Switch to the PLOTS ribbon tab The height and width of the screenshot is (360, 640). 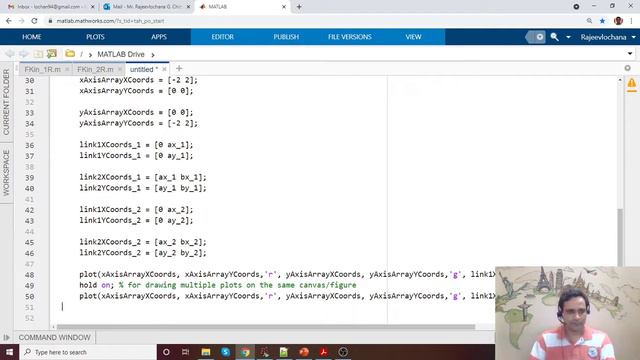pyautogui.click(x=95, y=37)
